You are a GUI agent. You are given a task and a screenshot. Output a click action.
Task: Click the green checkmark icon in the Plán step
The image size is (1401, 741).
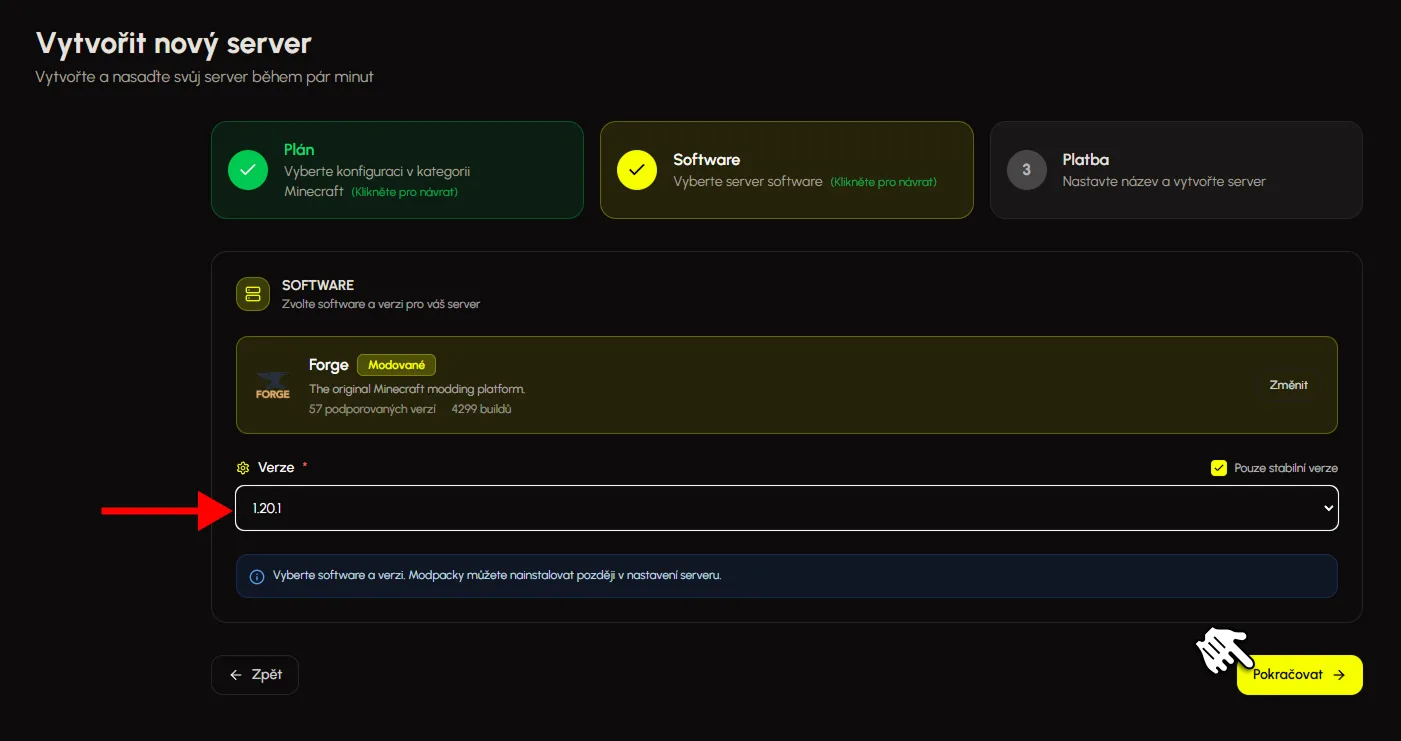(x=248, y=170)
